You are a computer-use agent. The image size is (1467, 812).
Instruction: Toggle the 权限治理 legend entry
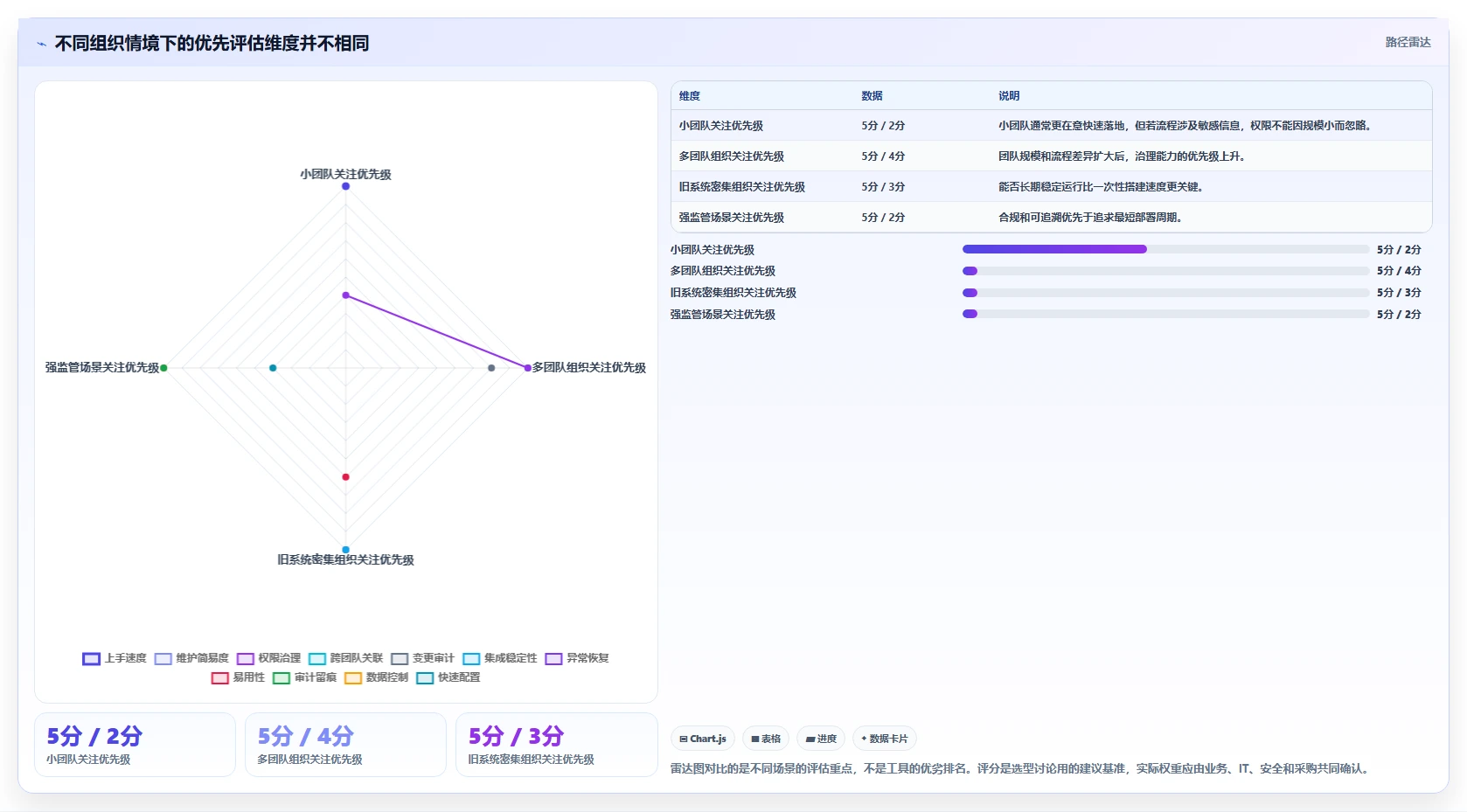(x=268, y=658)
